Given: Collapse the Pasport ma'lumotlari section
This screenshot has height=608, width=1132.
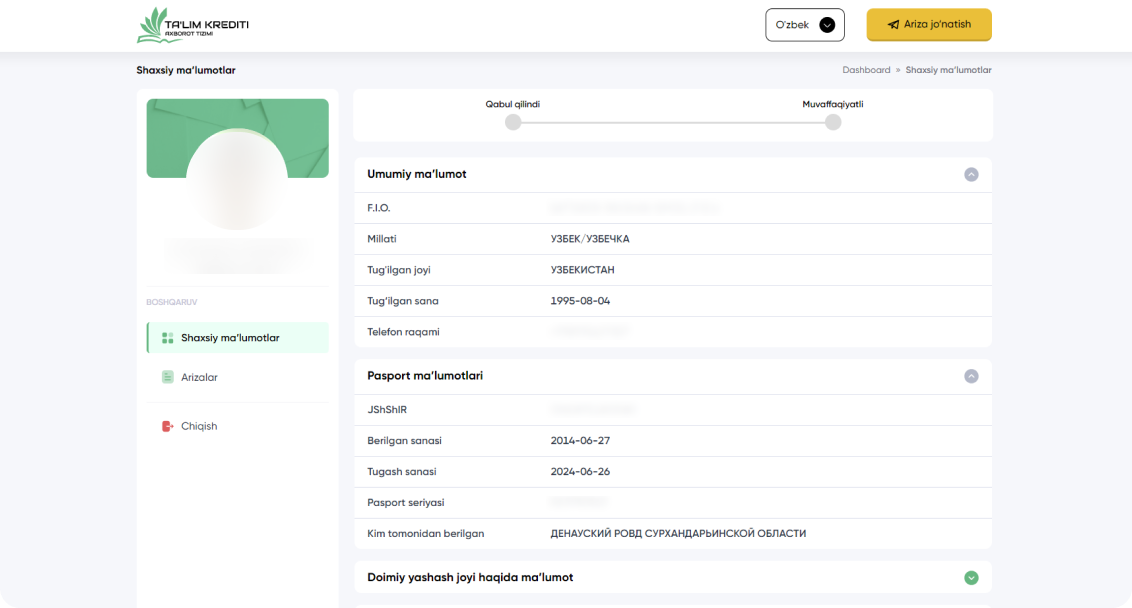Looking at the screenshot, I should 971,376.
